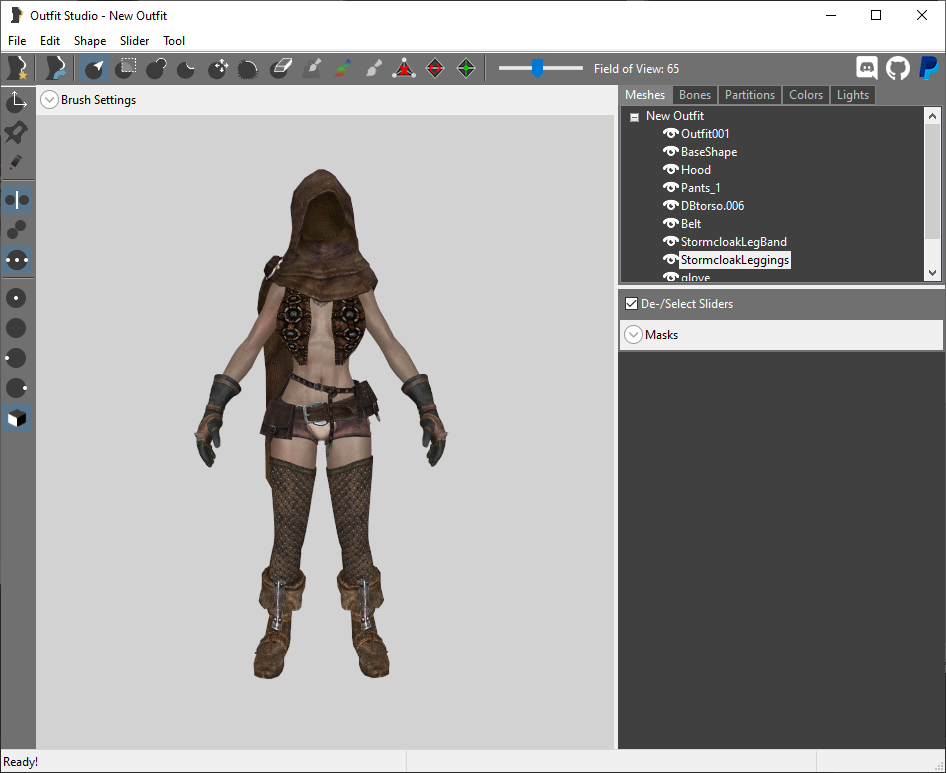This screenshot has height=773, width=946.
Task: Hide the BaseShape mesh eye icon
Action: pos(670,151)
